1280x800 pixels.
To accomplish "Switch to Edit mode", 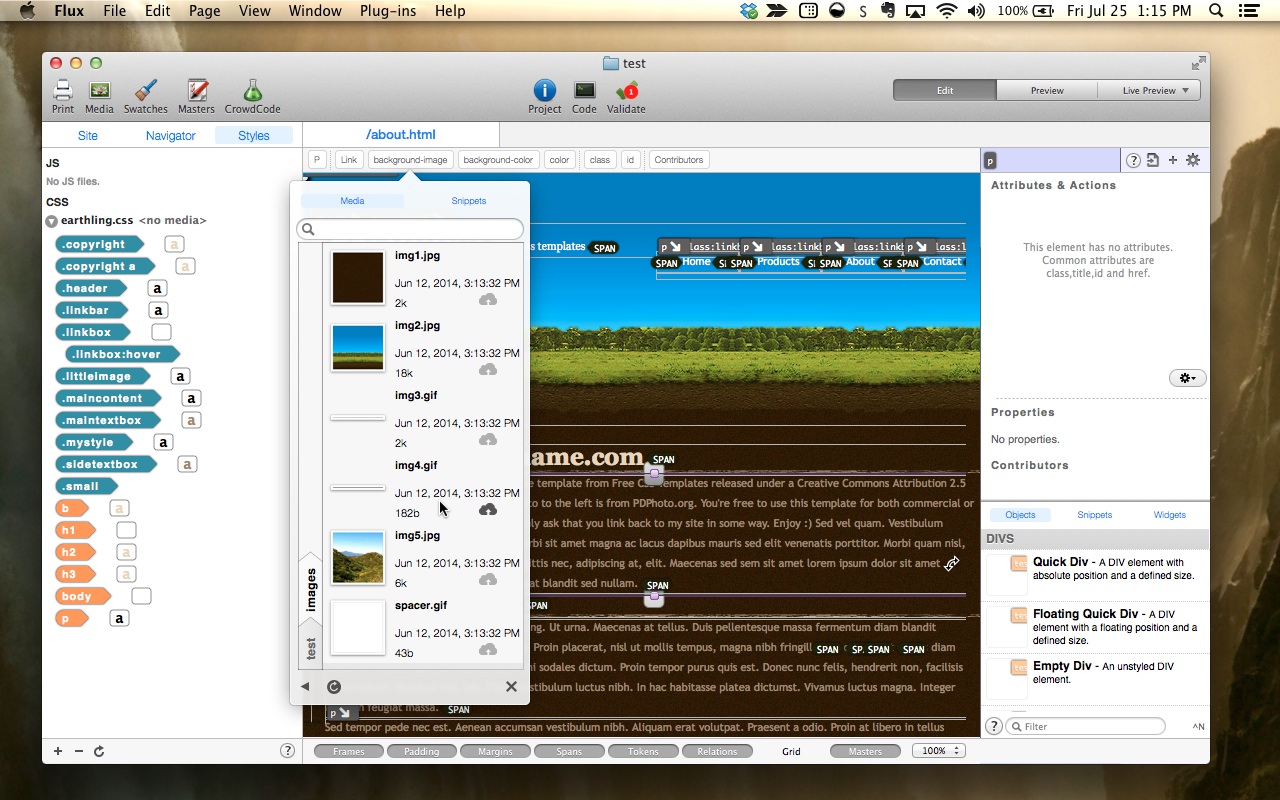I will pos(945,90).
